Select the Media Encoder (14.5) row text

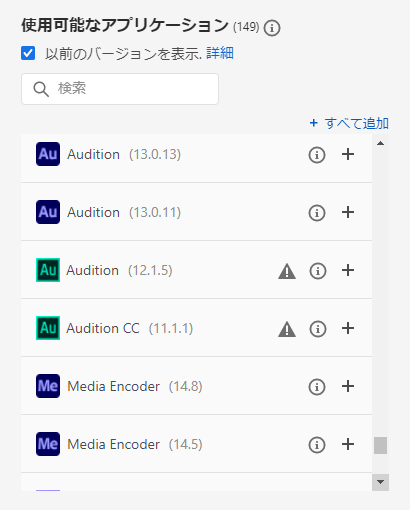click(x=135, y=444)
